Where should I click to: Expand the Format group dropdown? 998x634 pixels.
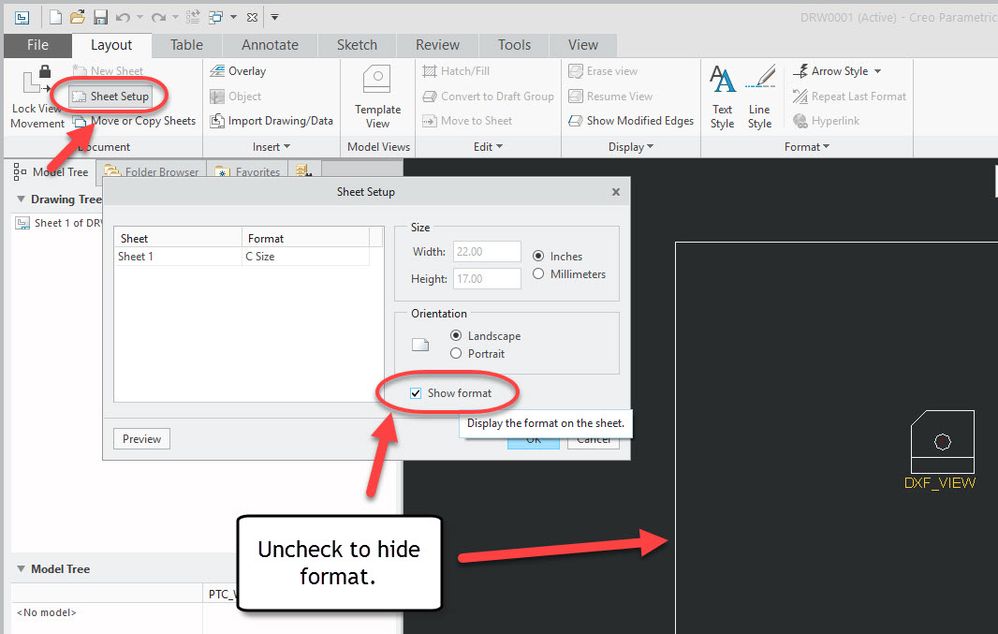pyautogui.click(x=806, y=147)
